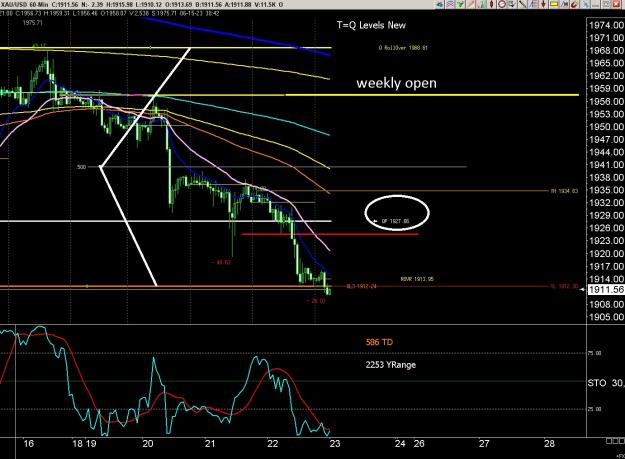Click the 1974.00 price axis value
Screen dimensions: 625x459
coord(606,25)
